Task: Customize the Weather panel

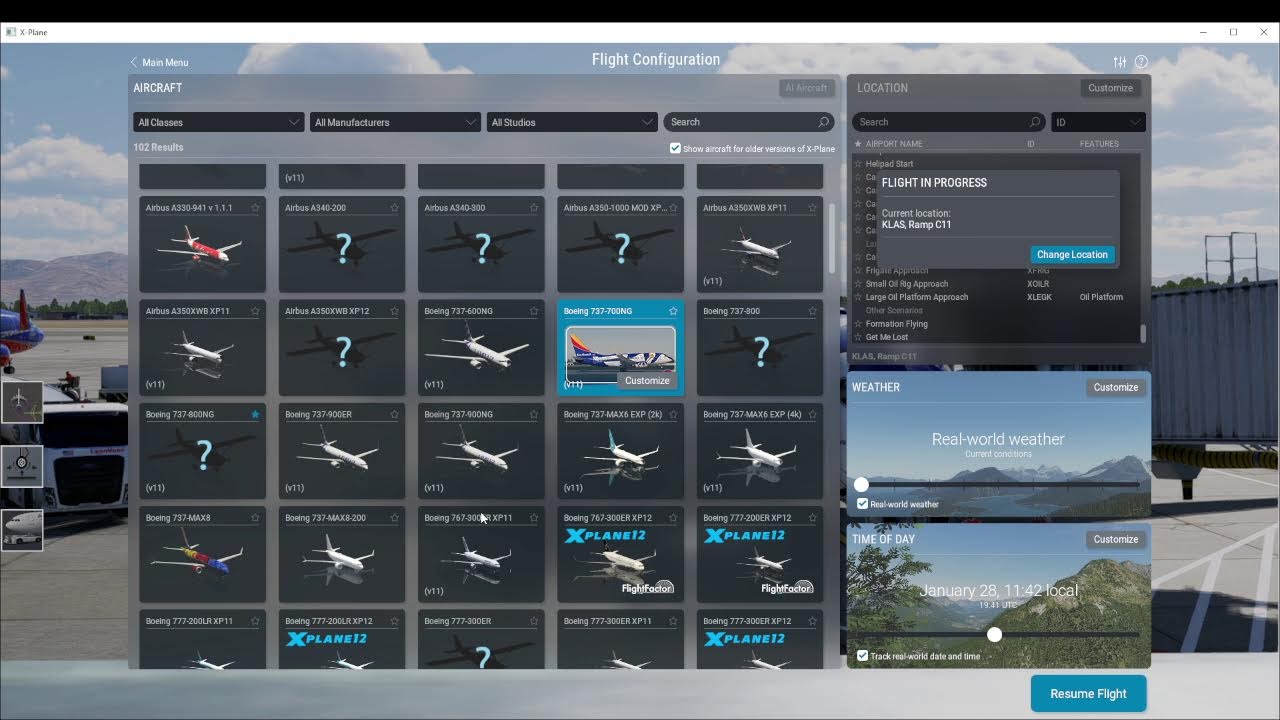Action: pos(1116,387)
